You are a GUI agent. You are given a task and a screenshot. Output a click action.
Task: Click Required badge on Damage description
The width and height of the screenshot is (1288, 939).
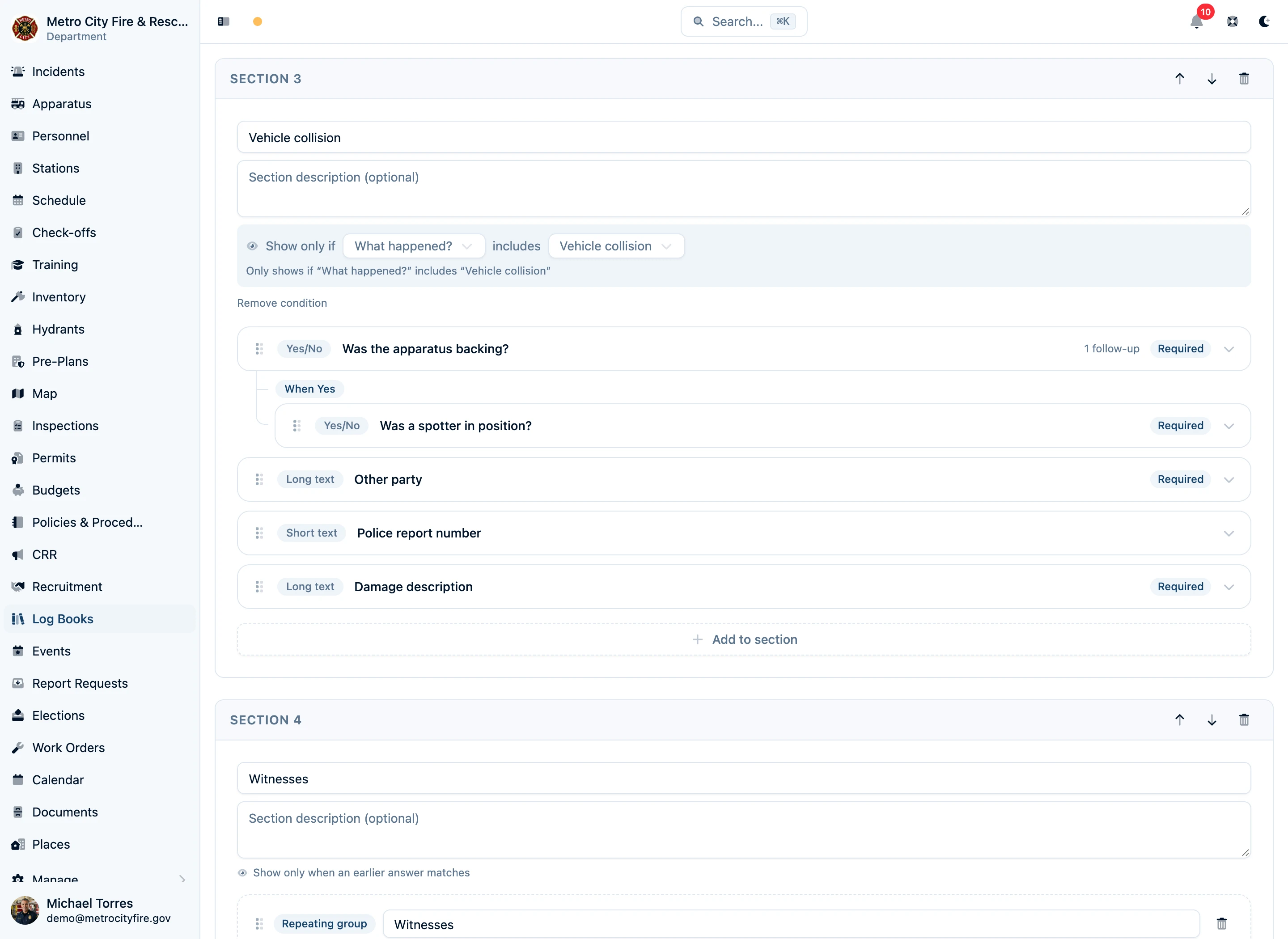1180,586
